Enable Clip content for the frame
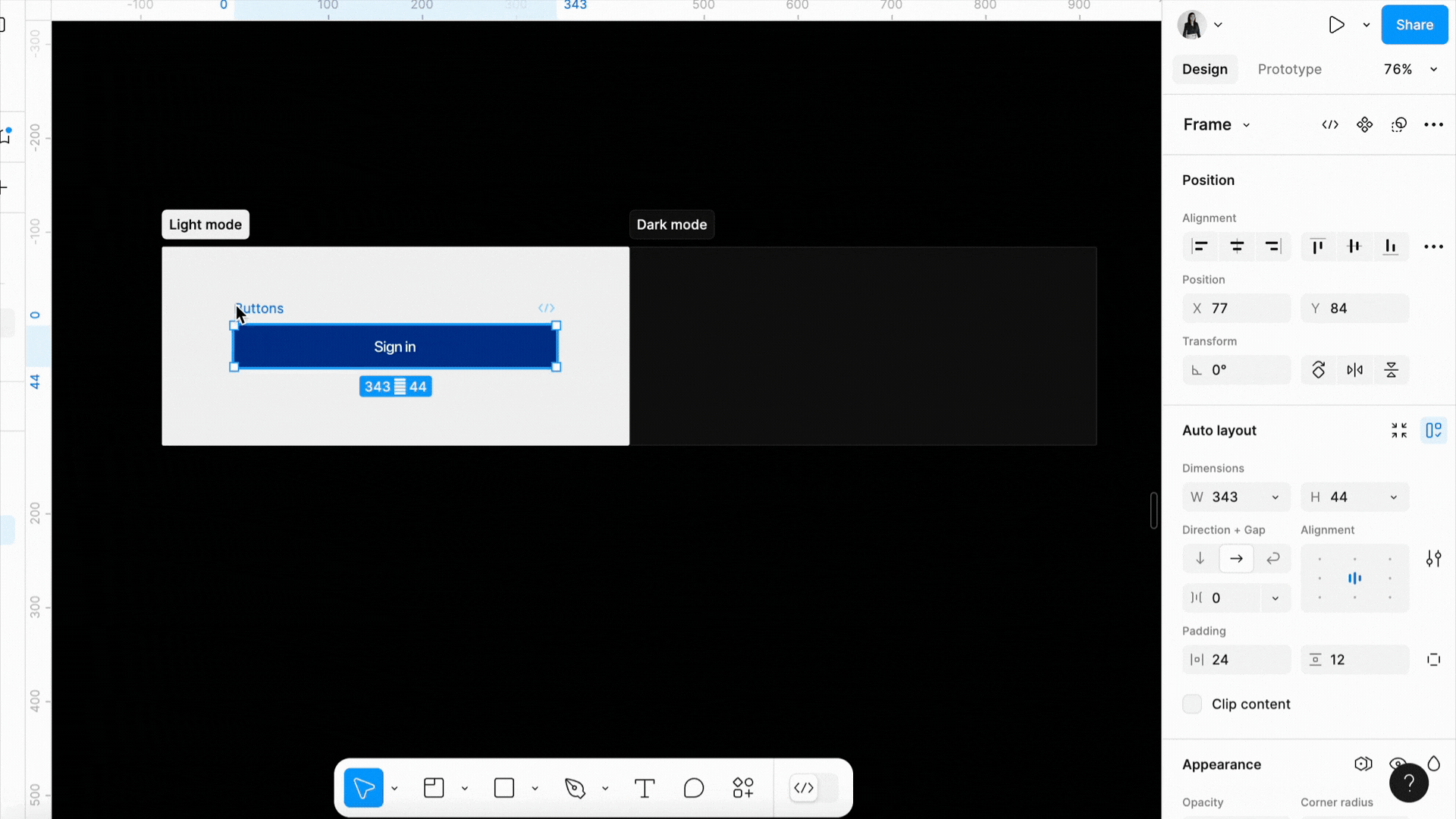Viewport: 1456px width, 819px height. point(1192,704)
